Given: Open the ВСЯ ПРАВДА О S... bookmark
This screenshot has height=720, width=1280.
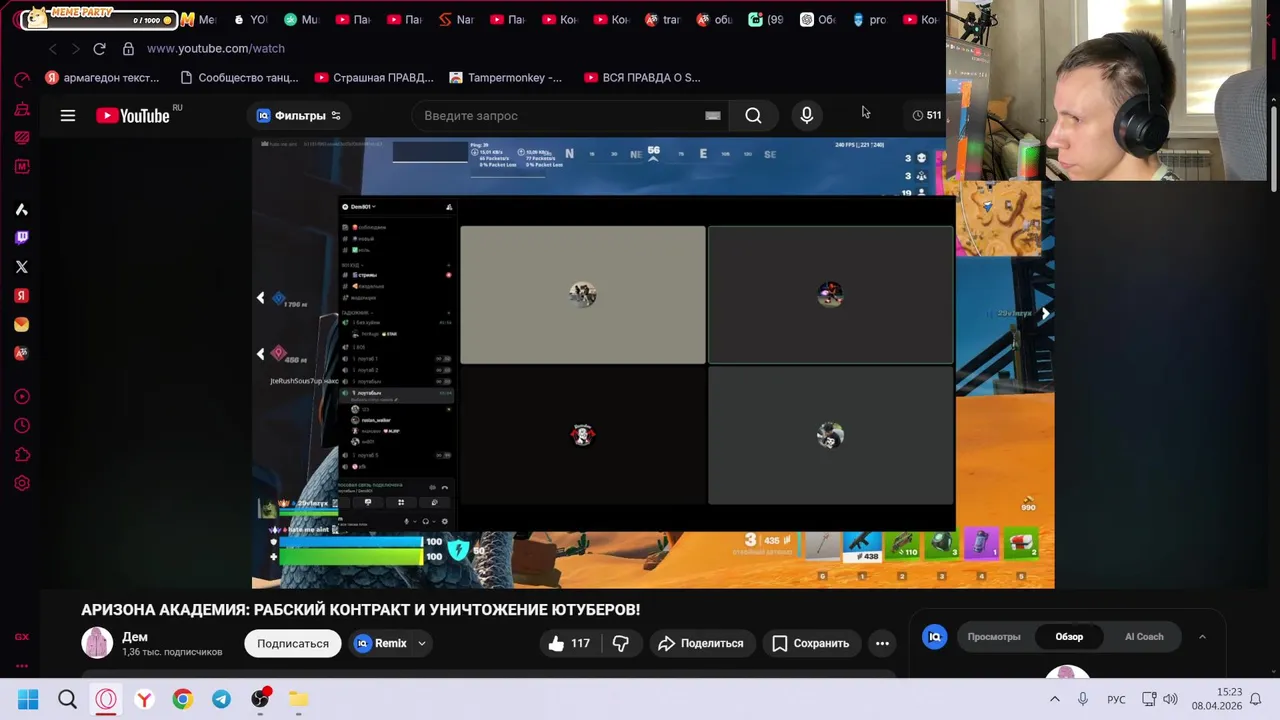Looking at the screenshot, I should [x=642, y=77].
